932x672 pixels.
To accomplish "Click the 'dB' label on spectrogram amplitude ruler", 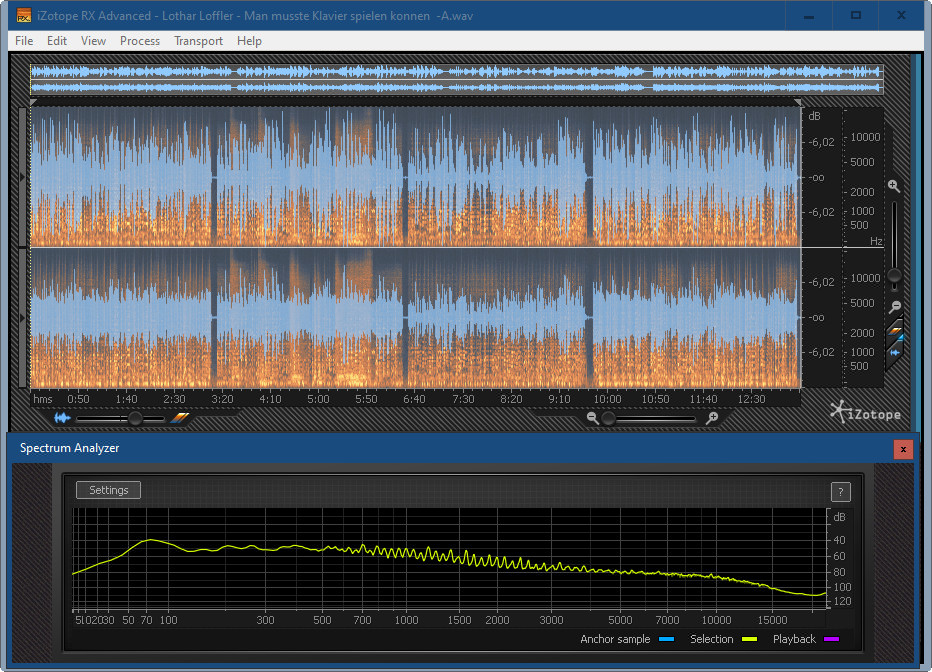I will click(814, 116).
